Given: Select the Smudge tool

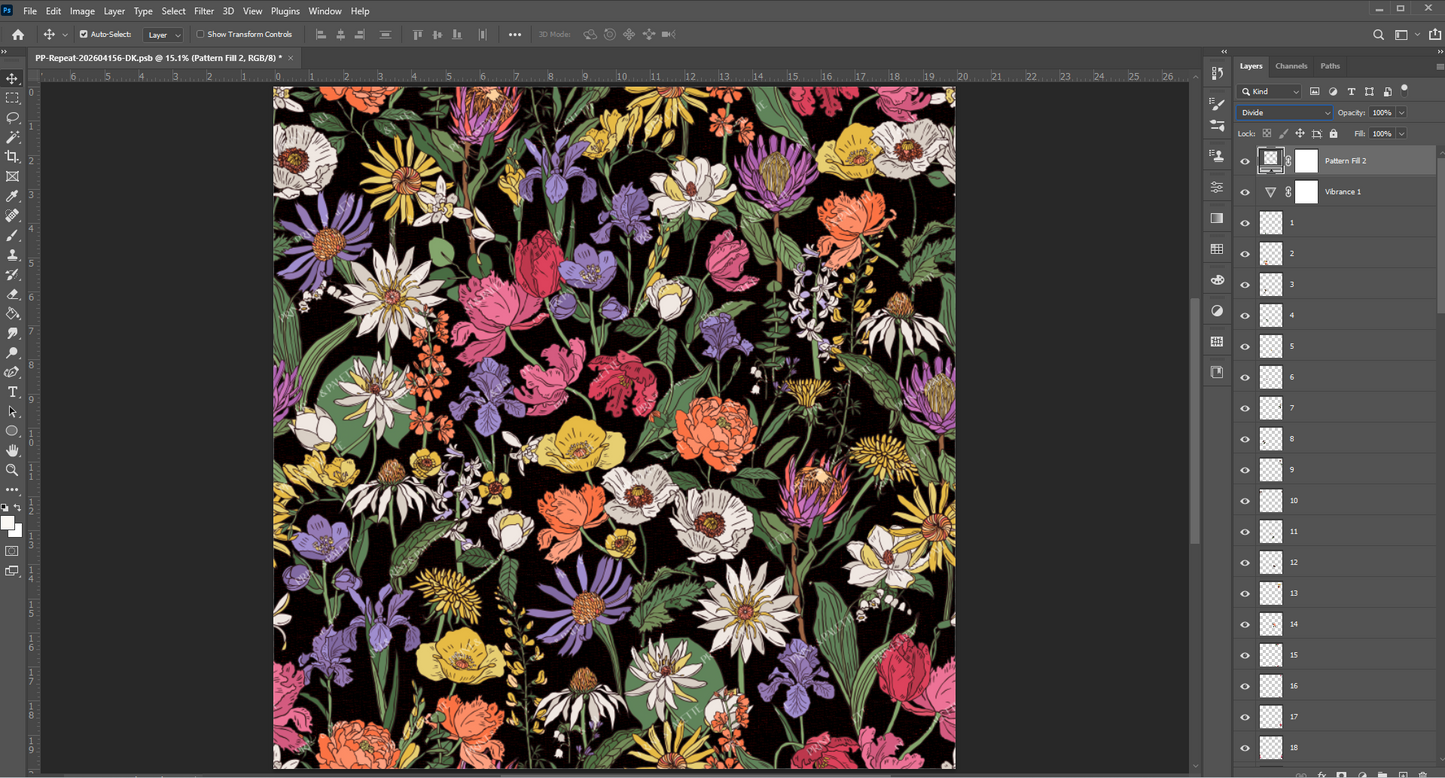Looking at the screenshot, I should tap(12, 333).
